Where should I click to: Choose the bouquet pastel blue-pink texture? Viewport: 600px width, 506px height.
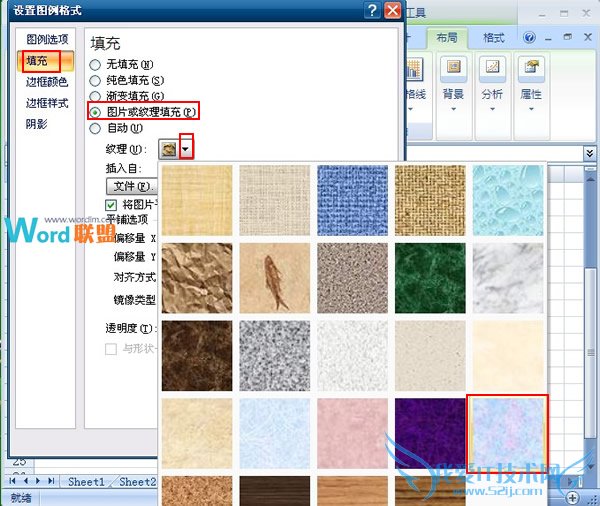pos(508,433)
